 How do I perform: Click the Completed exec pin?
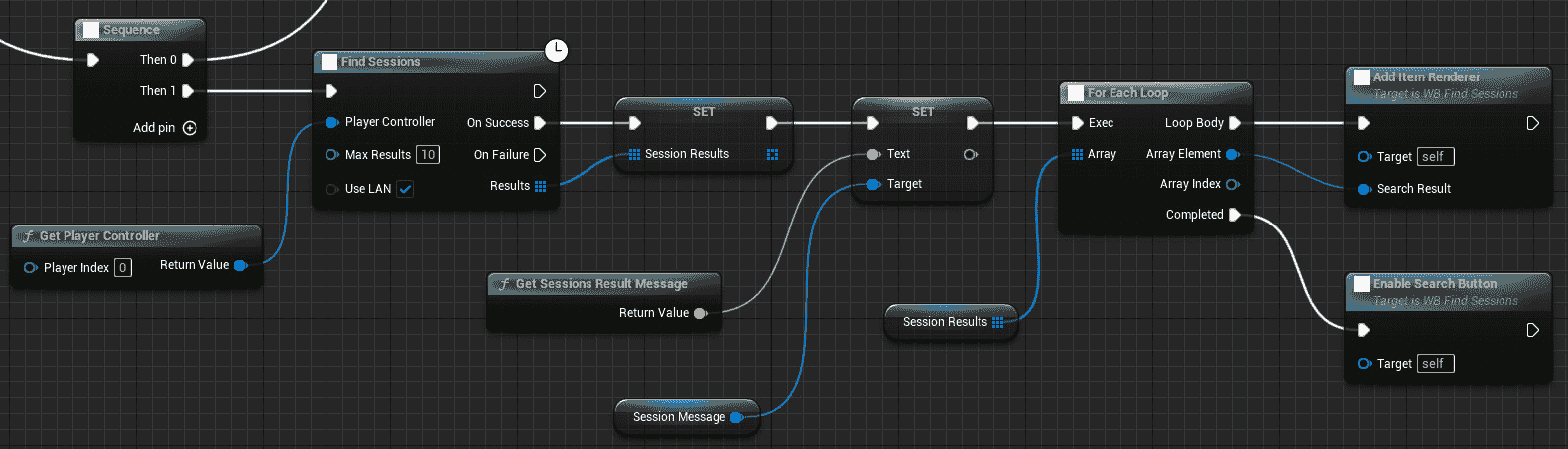(x=1235, y=215)
